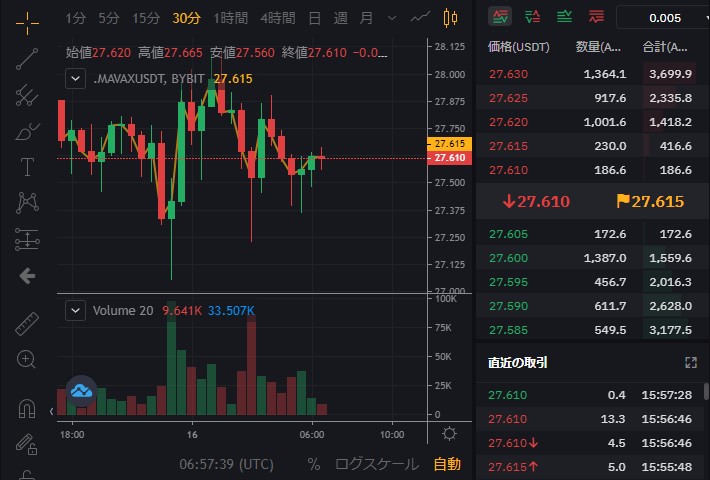710x480 pixels.
Task: Click the 自動 auto scale button
Action: pos(447,464)
